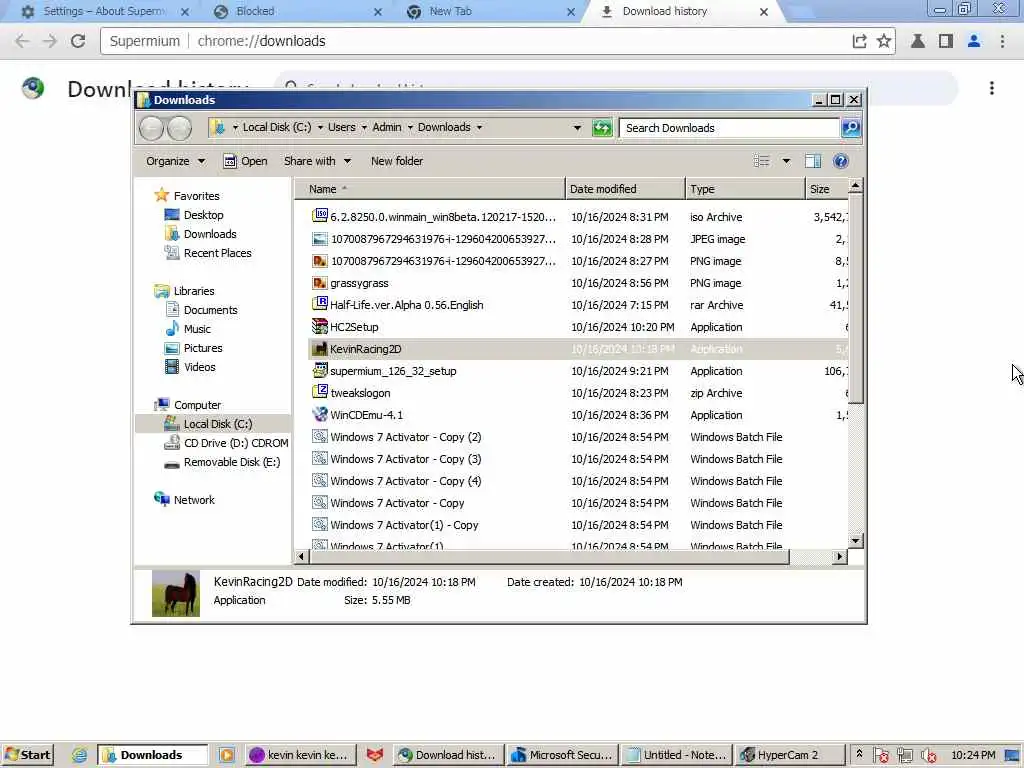Click the share page icon in address bar
The width and height of the screenshot is (1024, 768).
pyautogui.click(x=859, y=41)
